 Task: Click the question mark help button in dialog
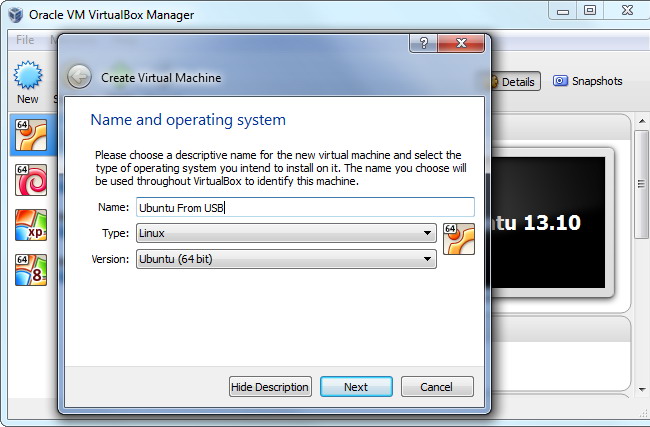pos(424,44)
